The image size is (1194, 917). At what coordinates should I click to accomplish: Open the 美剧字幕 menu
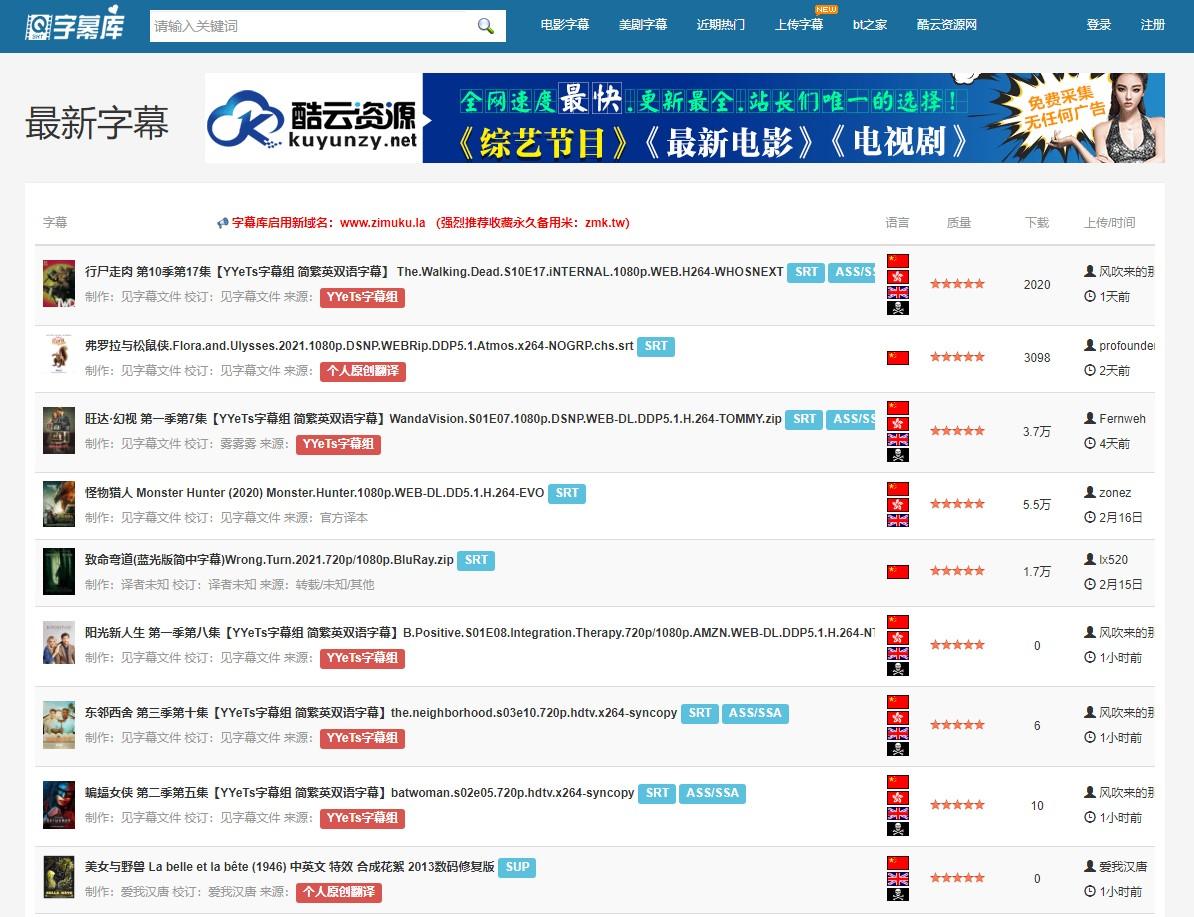tap(643, 25)
